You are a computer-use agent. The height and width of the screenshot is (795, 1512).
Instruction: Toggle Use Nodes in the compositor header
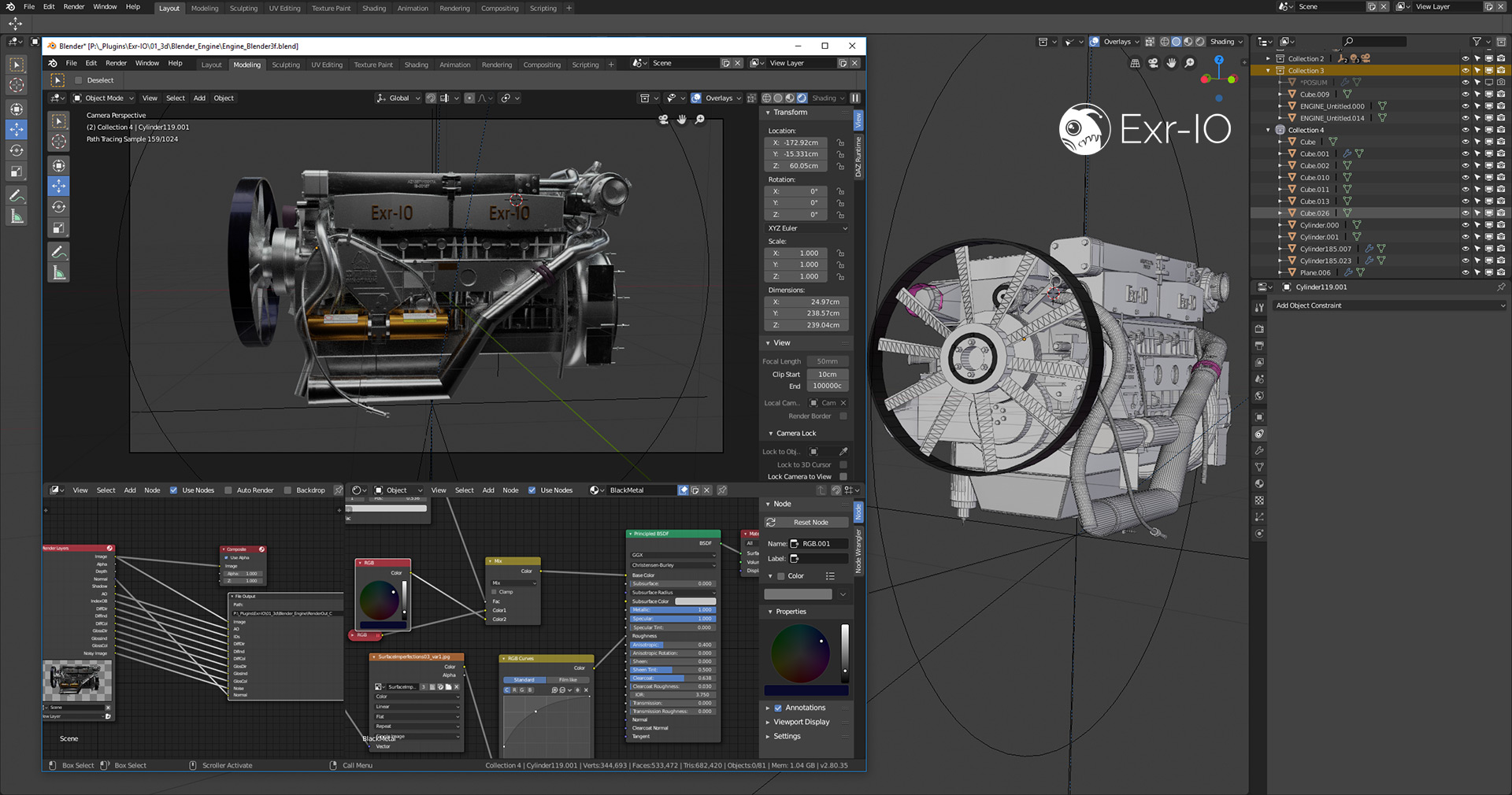(x=174, y=490)
